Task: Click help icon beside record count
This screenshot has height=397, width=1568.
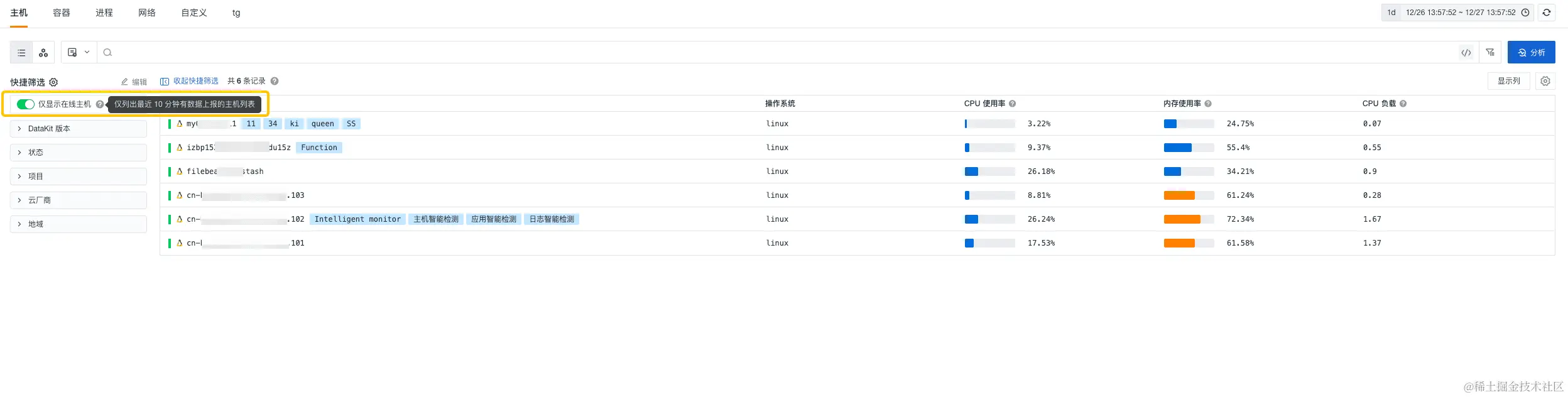Action: pyautogui.click(x=275, y=81)
